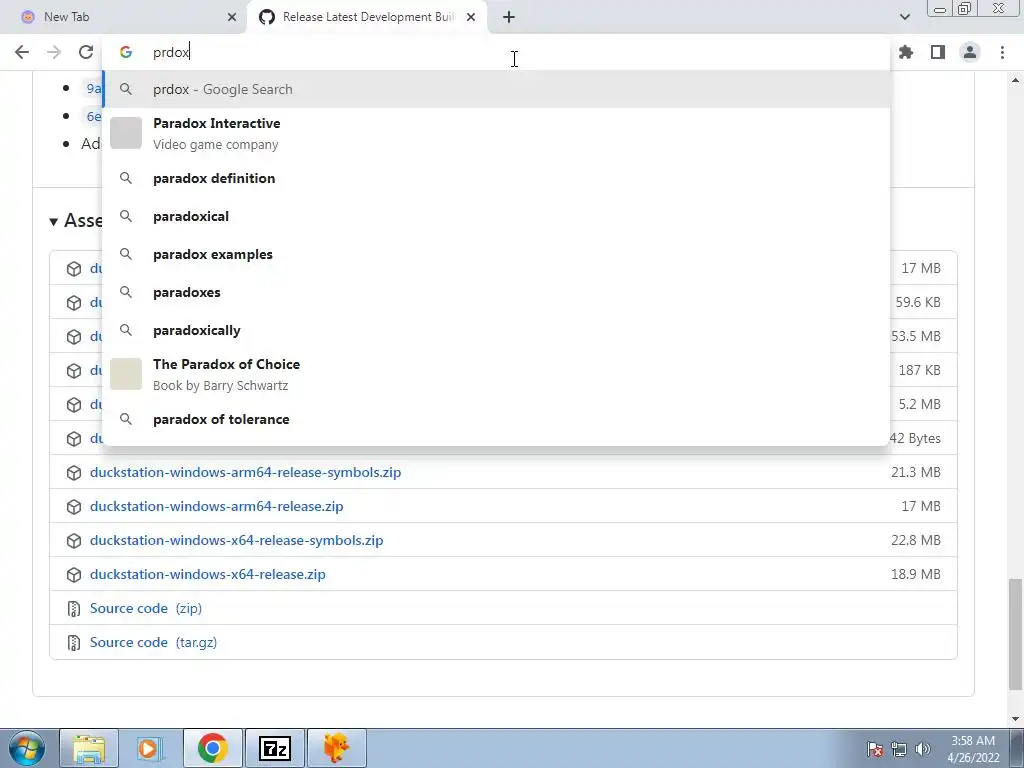Click the package icon in the 5.2 MB row
1024x768 pixels.
[74, 405]
